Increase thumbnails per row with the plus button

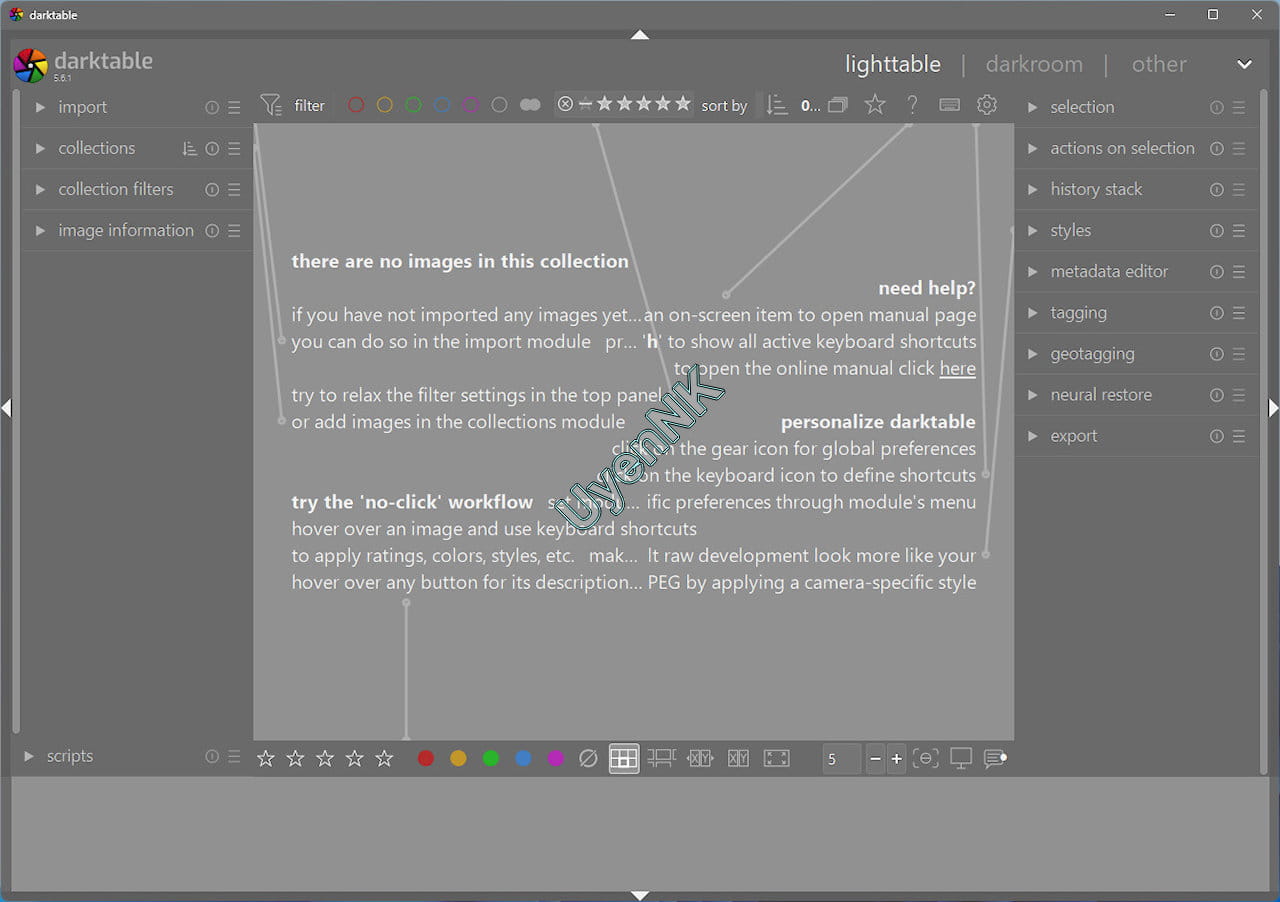coord(896,759)
